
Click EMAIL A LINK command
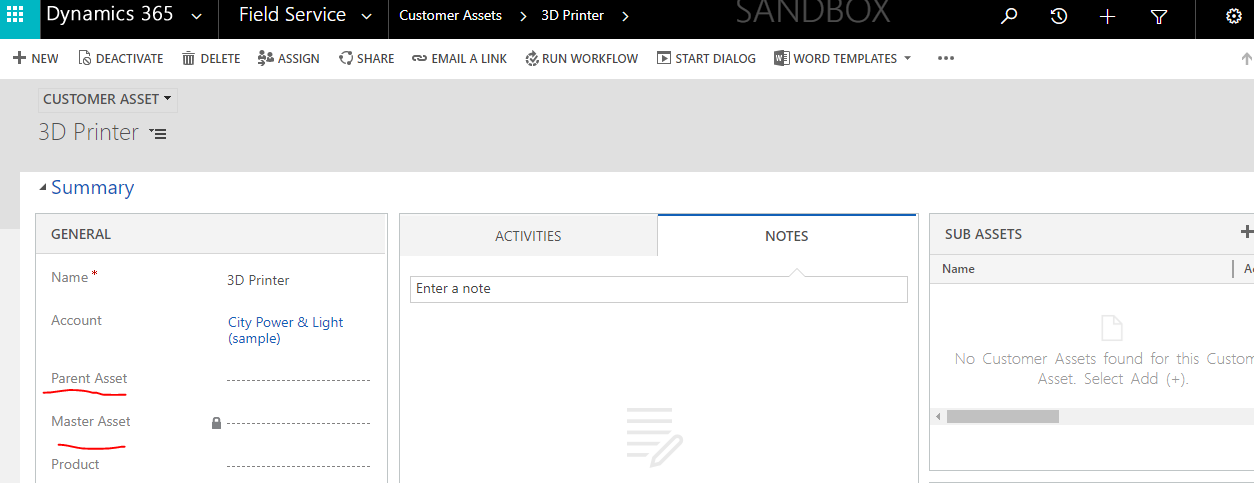(x=460, y=59)
